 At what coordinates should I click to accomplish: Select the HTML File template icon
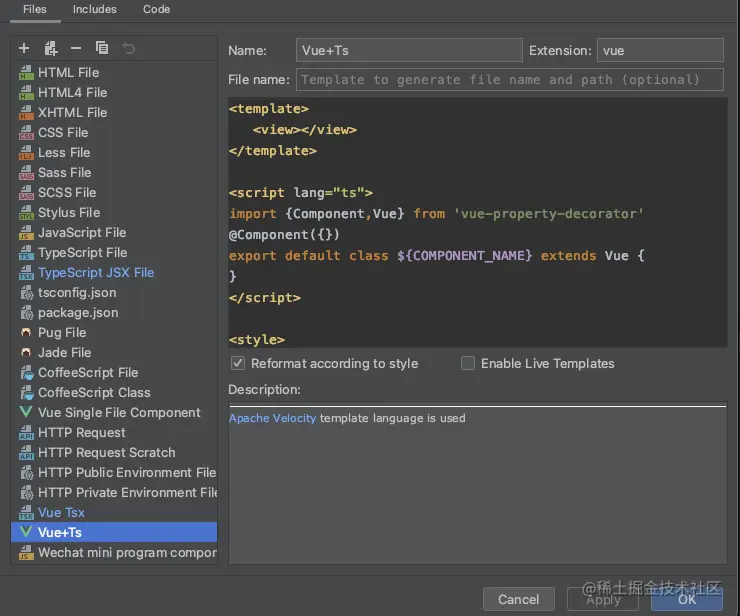point(26,73)
